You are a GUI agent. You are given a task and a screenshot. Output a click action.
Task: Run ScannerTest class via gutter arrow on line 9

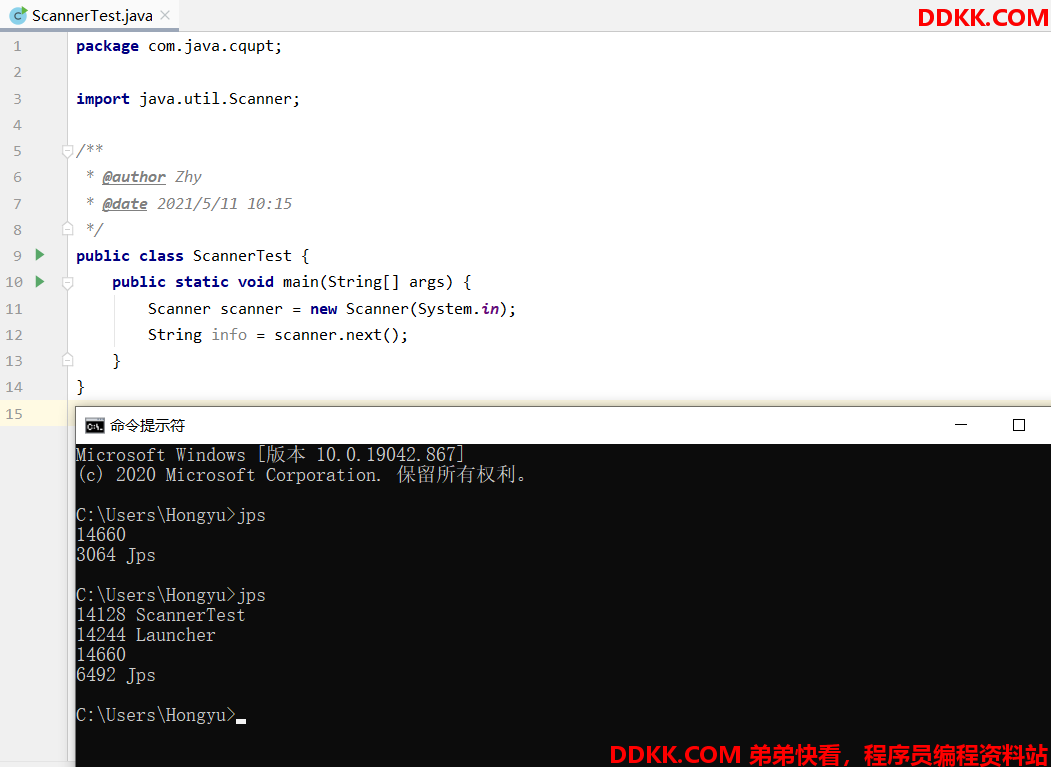(x=40, y=255)
